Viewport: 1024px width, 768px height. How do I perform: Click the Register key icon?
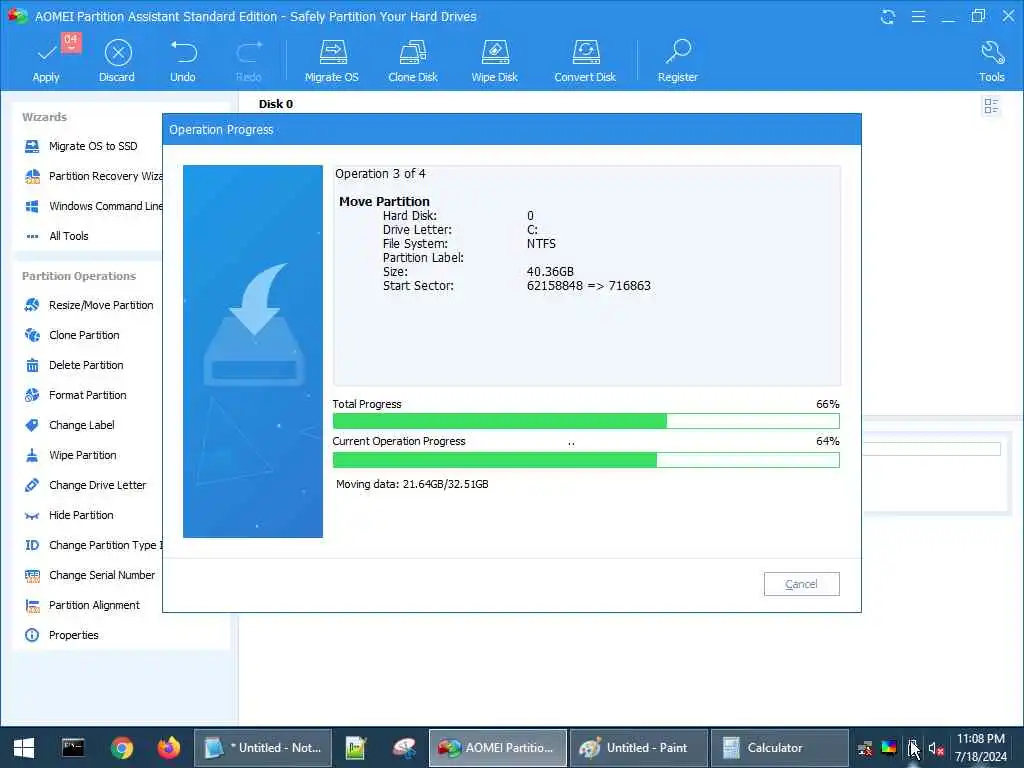678,52
